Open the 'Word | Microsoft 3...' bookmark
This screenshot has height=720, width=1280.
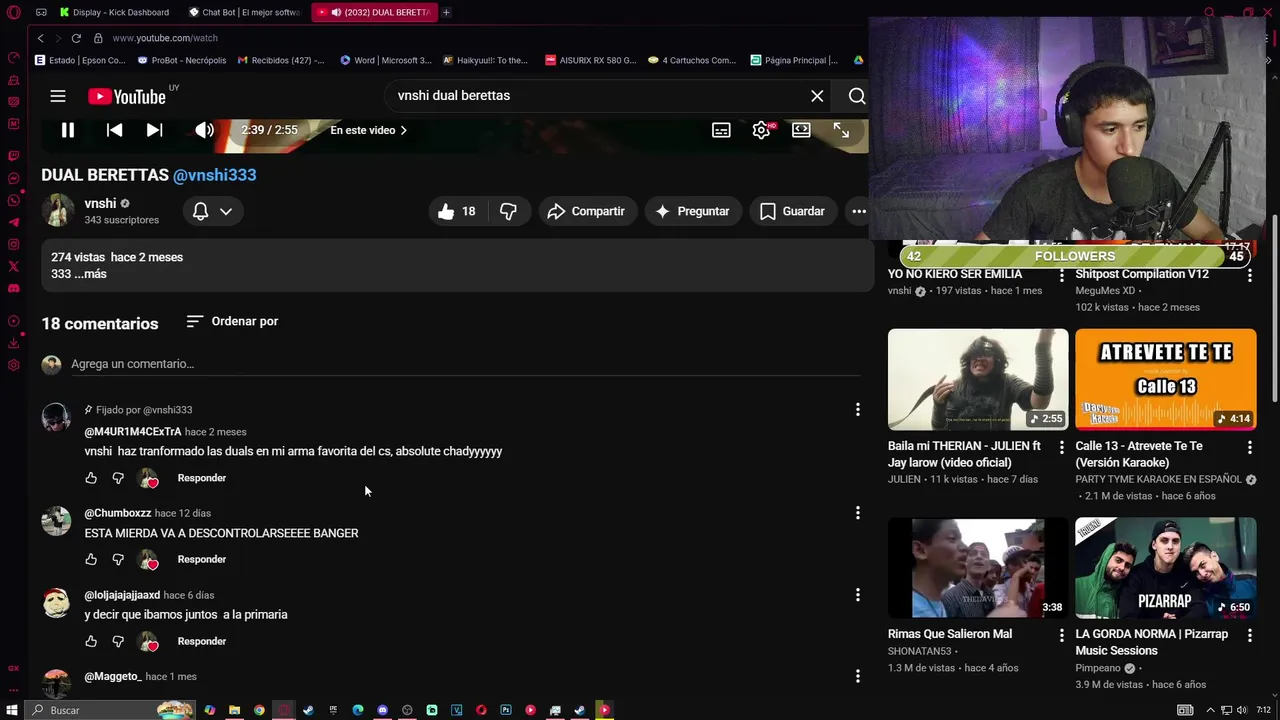[386, 60]
